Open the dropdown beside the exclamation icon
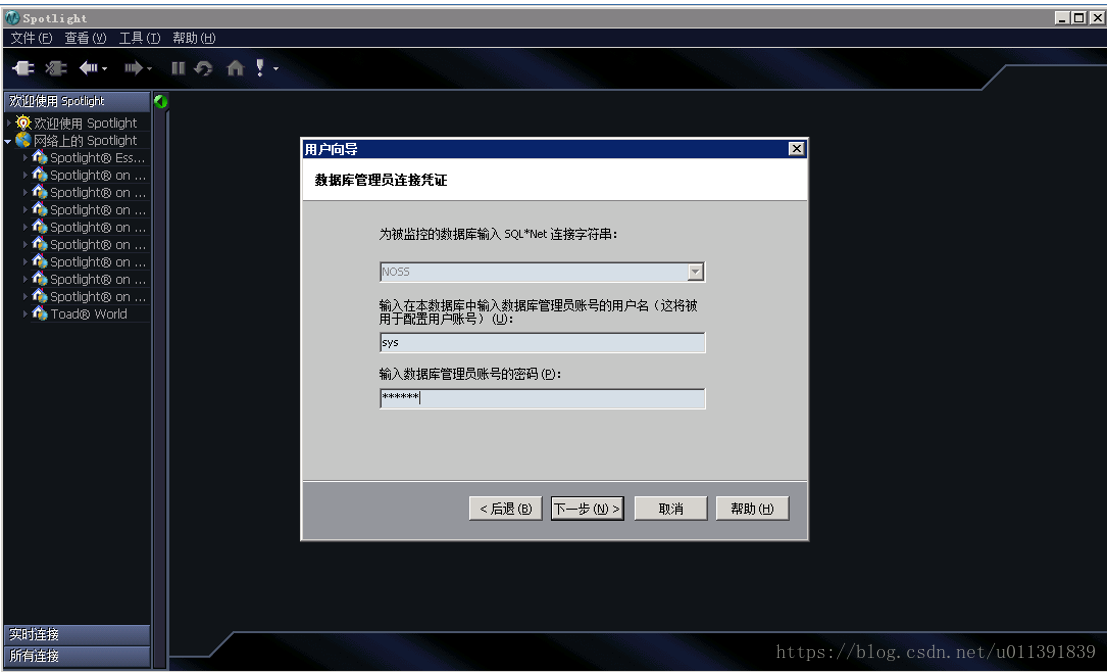 coord(275,68)
